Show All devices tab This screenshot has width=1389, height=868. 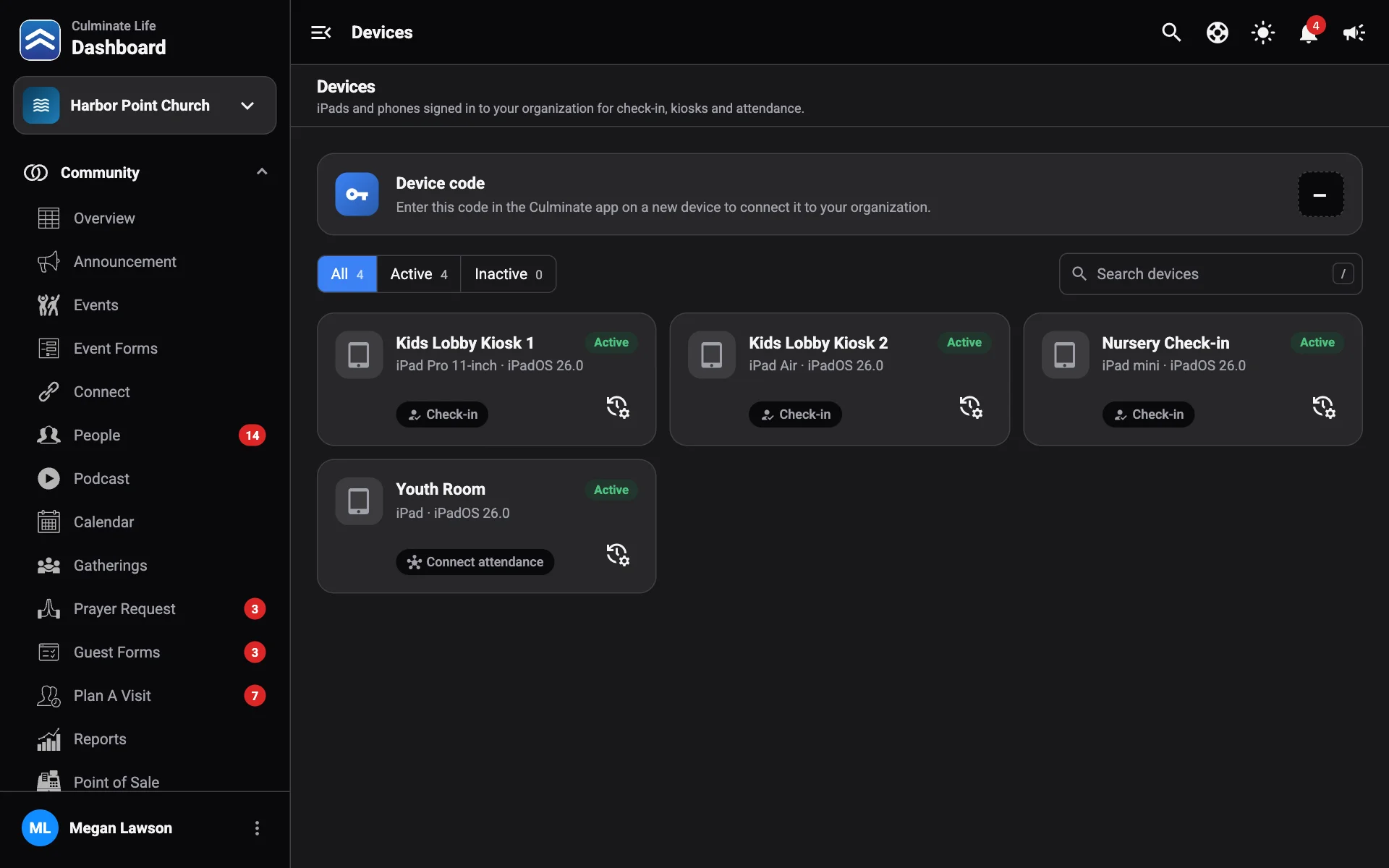347,274
